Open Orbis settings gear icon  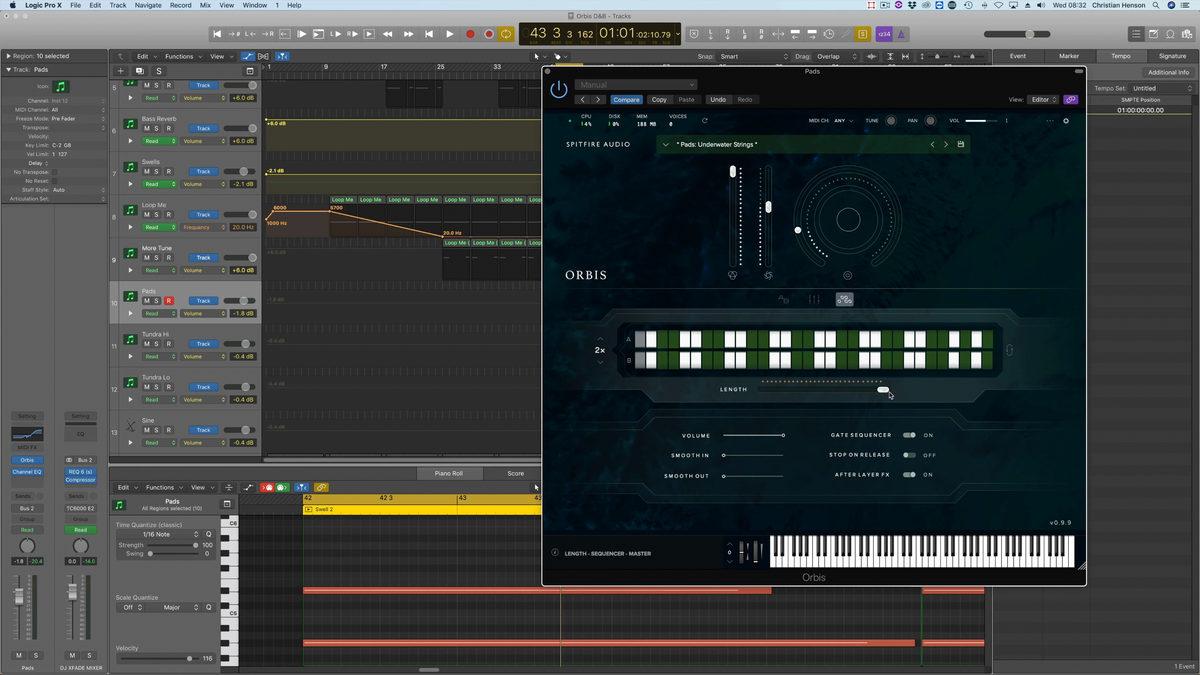coord(1066,121)
